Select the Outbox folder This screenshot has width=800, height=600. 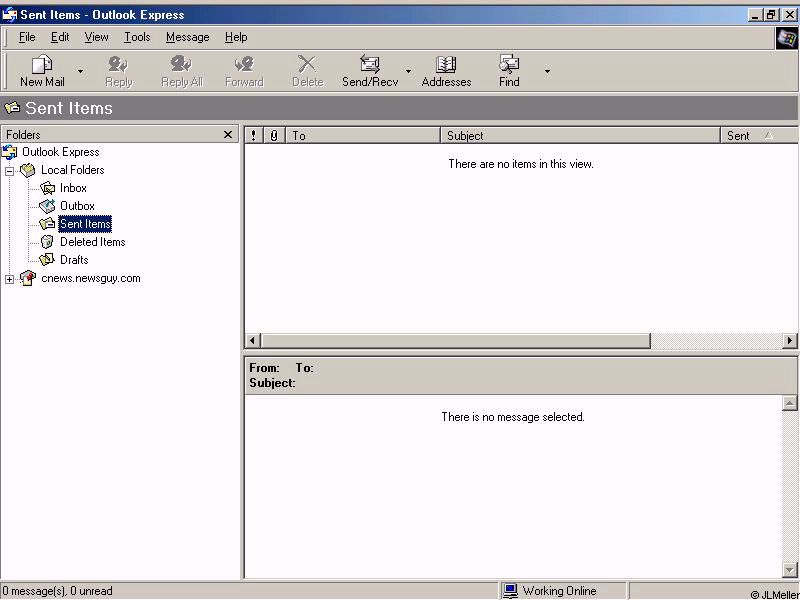point(77,206)
